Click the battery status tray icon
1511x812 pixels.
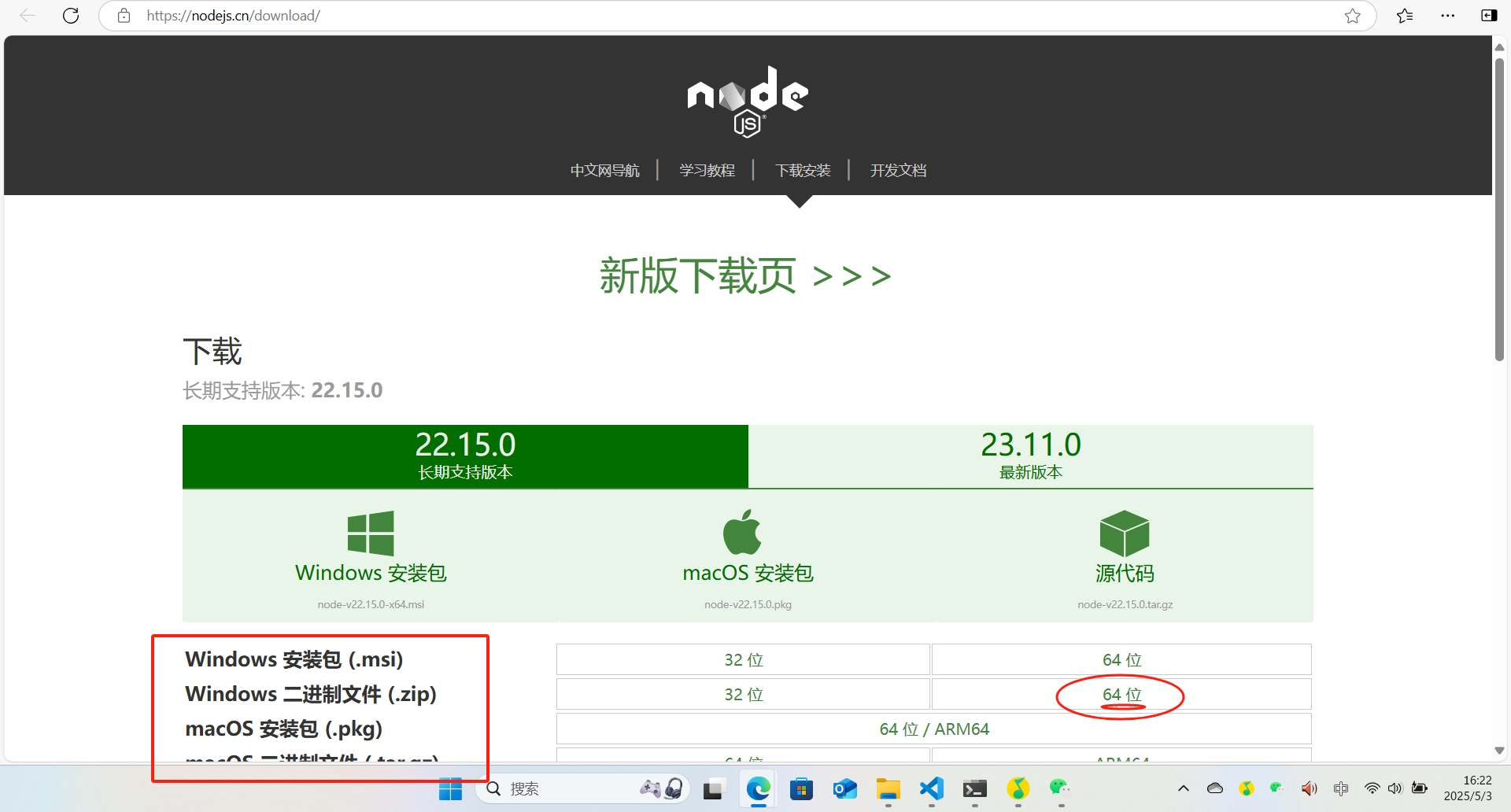(x=1420, y=788)
